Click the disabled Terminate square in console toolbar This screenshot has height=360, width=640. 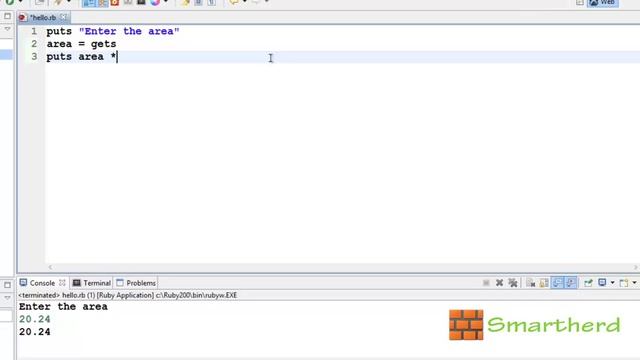pos(486,283)
